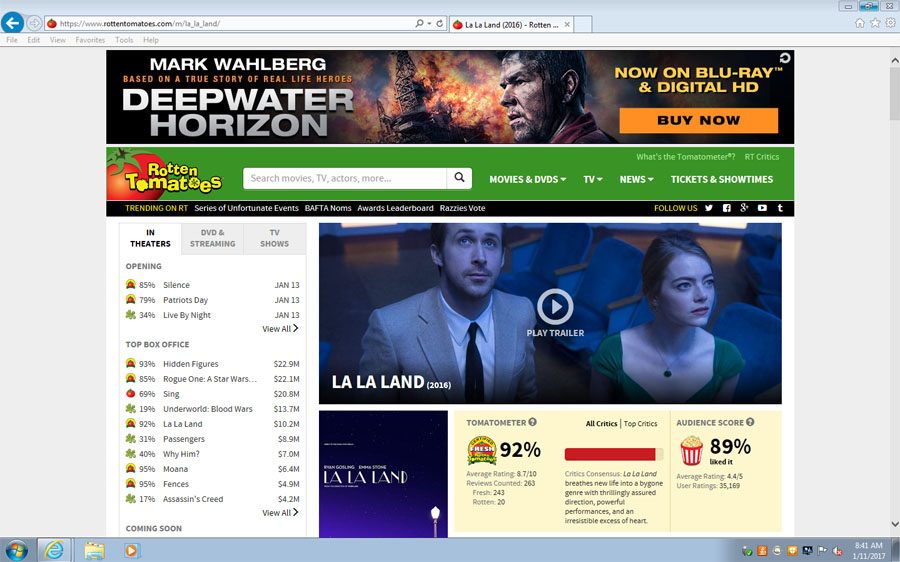Expand the Movies & DVDs dropdown
900x562 pixels.
527,179
